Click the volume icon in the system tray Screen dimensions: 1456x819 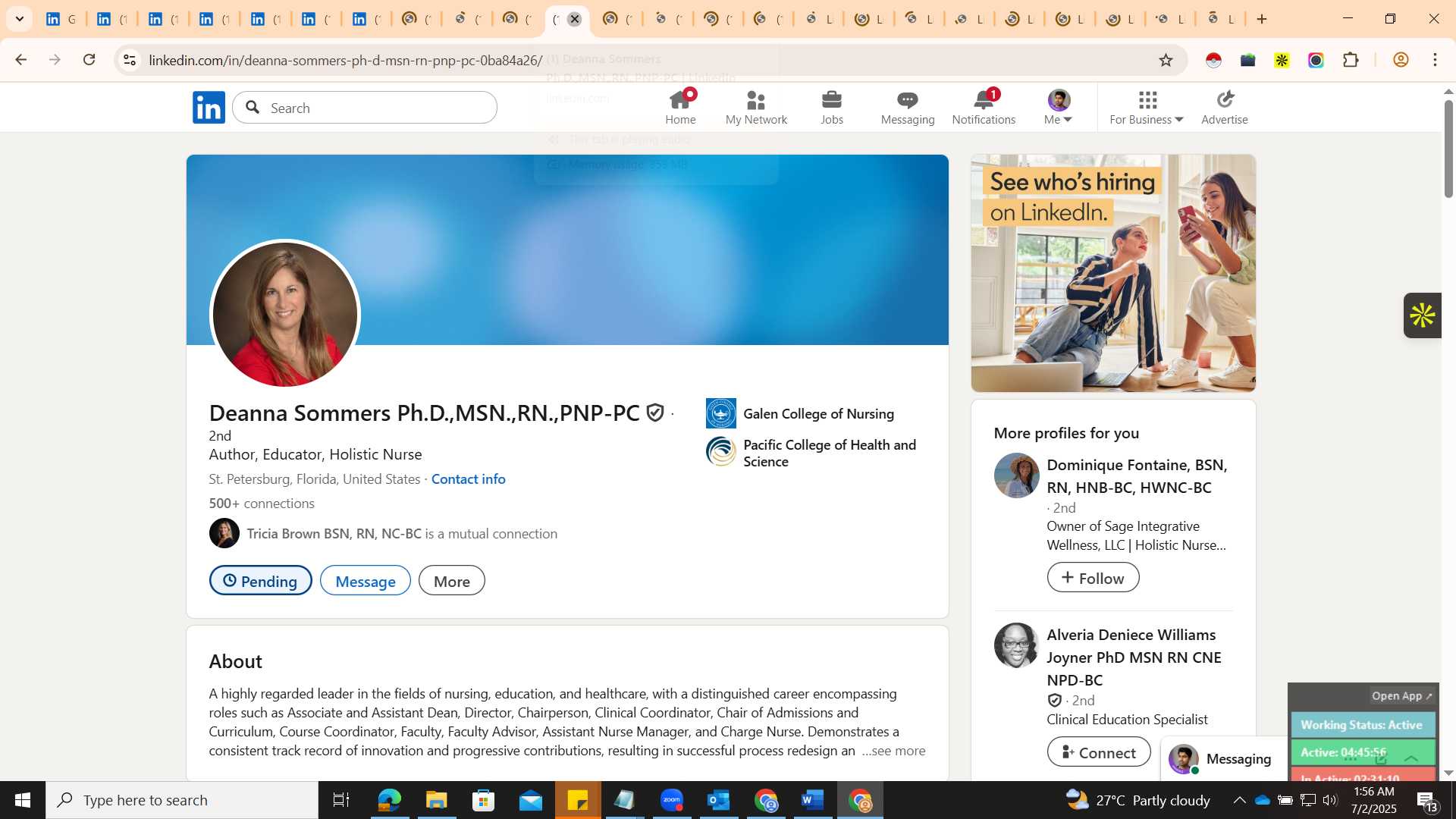tap(1330, 800)
